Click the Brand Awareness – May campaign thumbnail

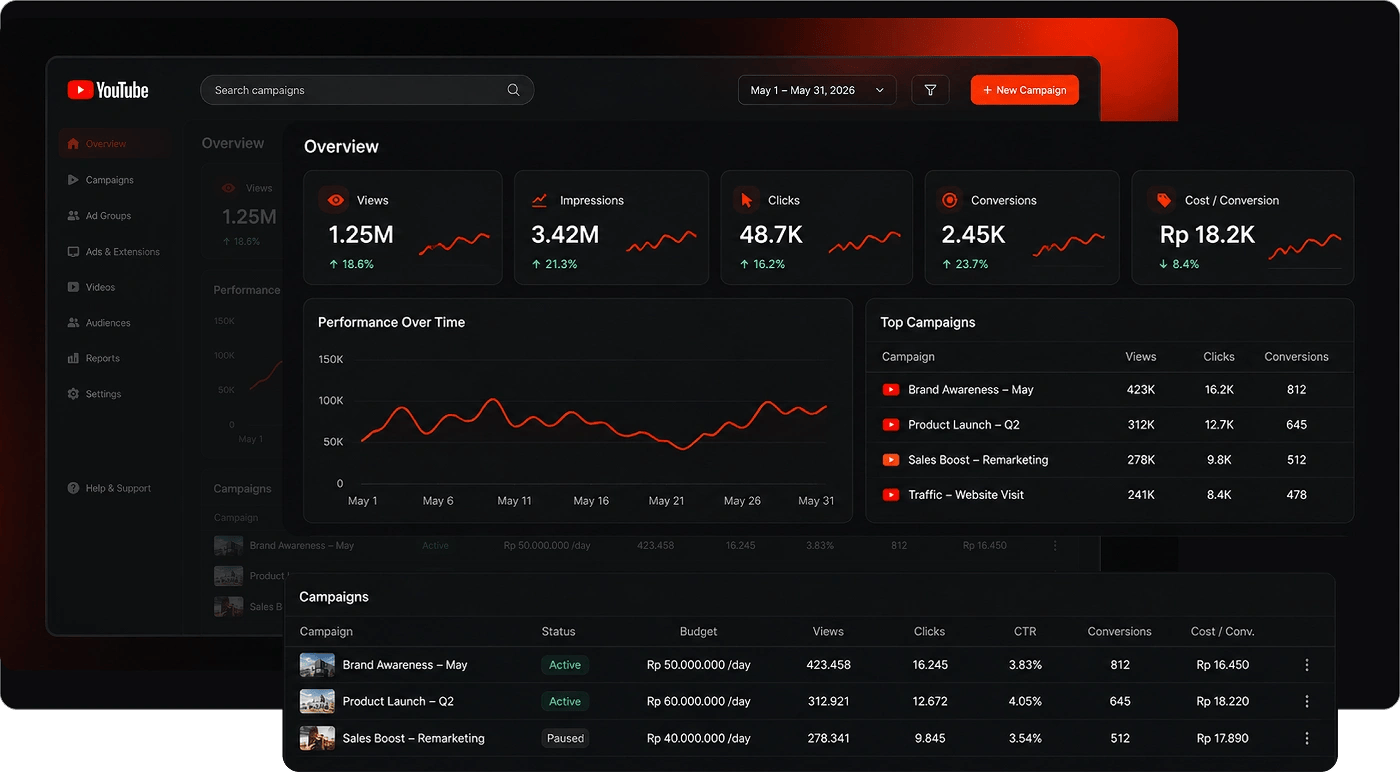[x=317, y=665]
